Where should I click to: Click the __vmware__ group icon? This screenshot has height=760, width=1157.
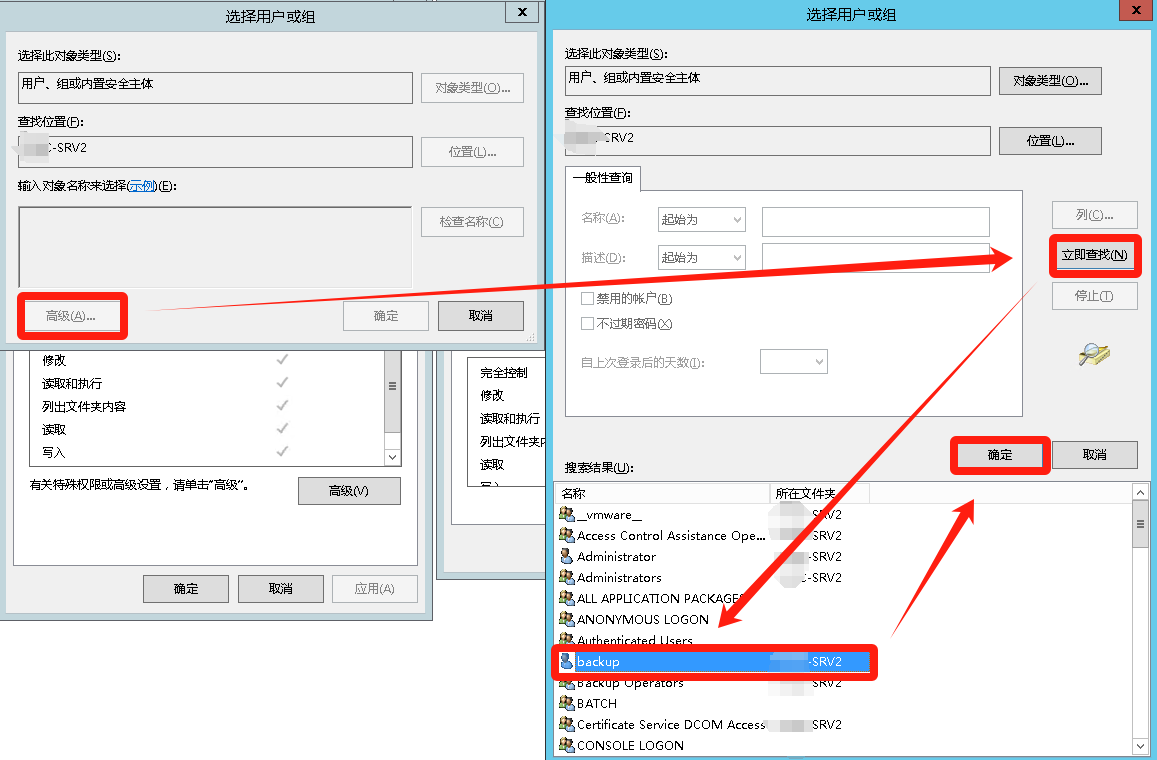(567, 515)
